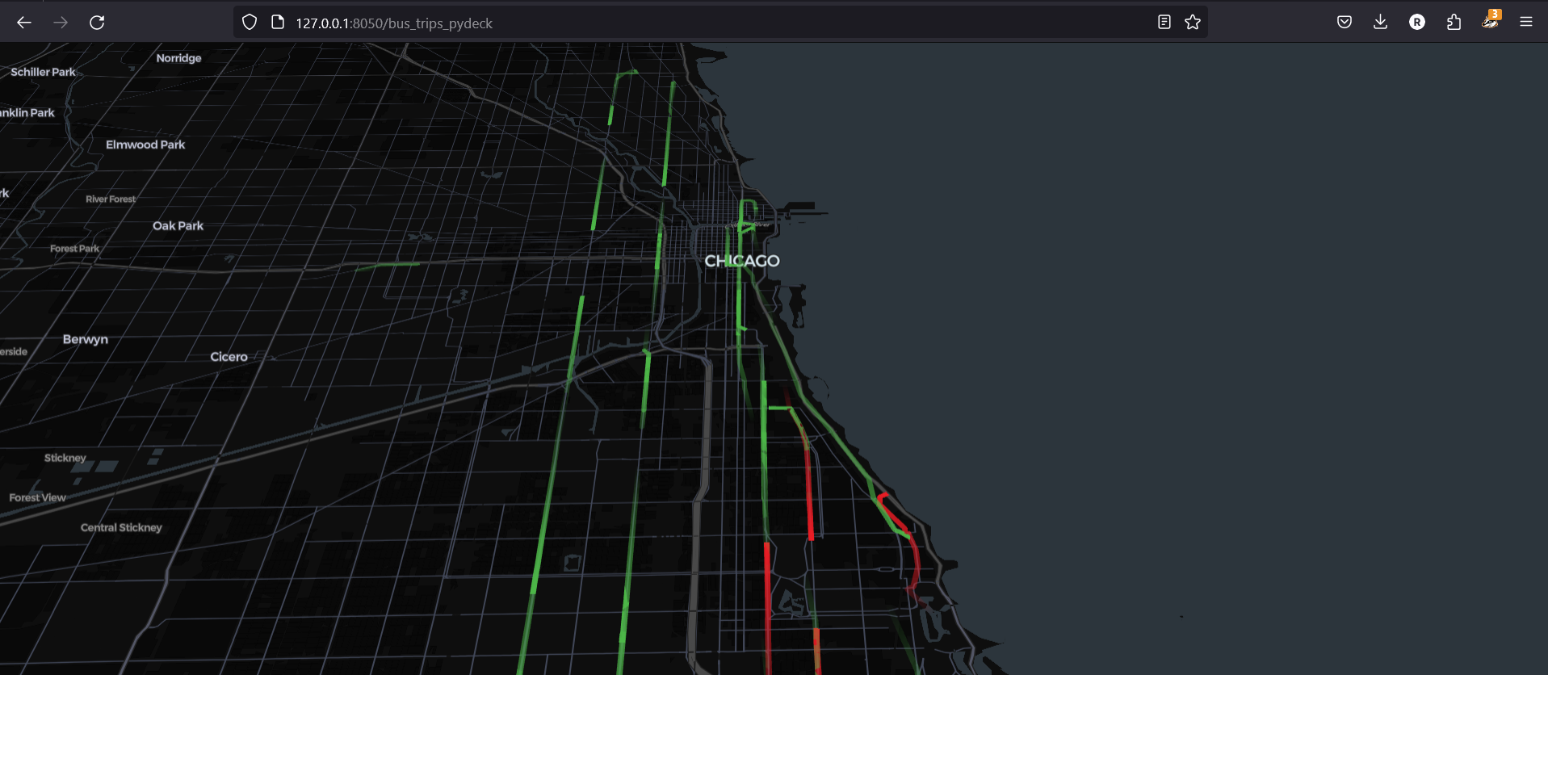Go forward using the right arrow
Viewport: 1548px width, 784px height.
point(60,23)
